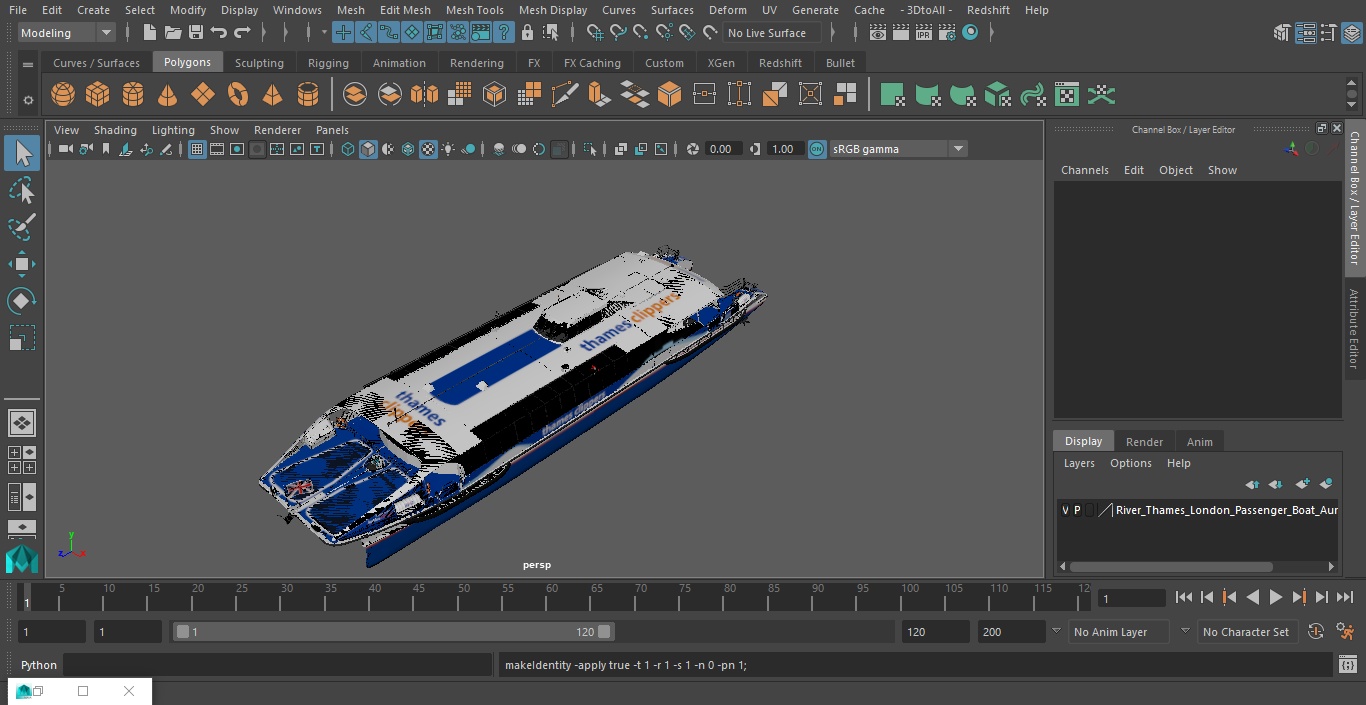
Task: Open the Deform menu
Action: click(x=728, y=10)
